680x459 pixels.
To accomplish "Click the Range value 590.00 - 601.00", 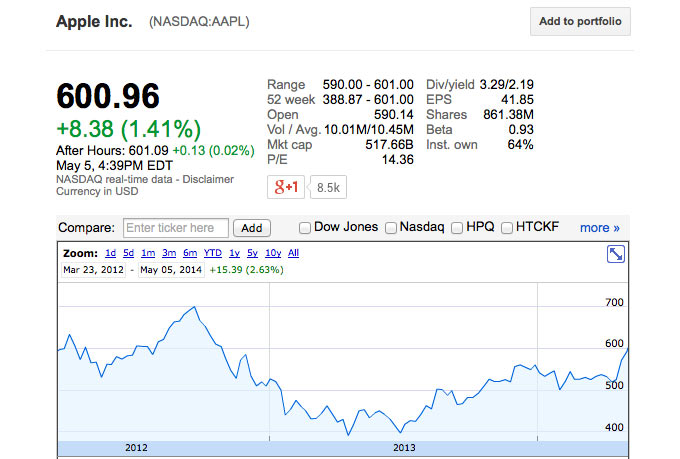I will coord(368,84).
